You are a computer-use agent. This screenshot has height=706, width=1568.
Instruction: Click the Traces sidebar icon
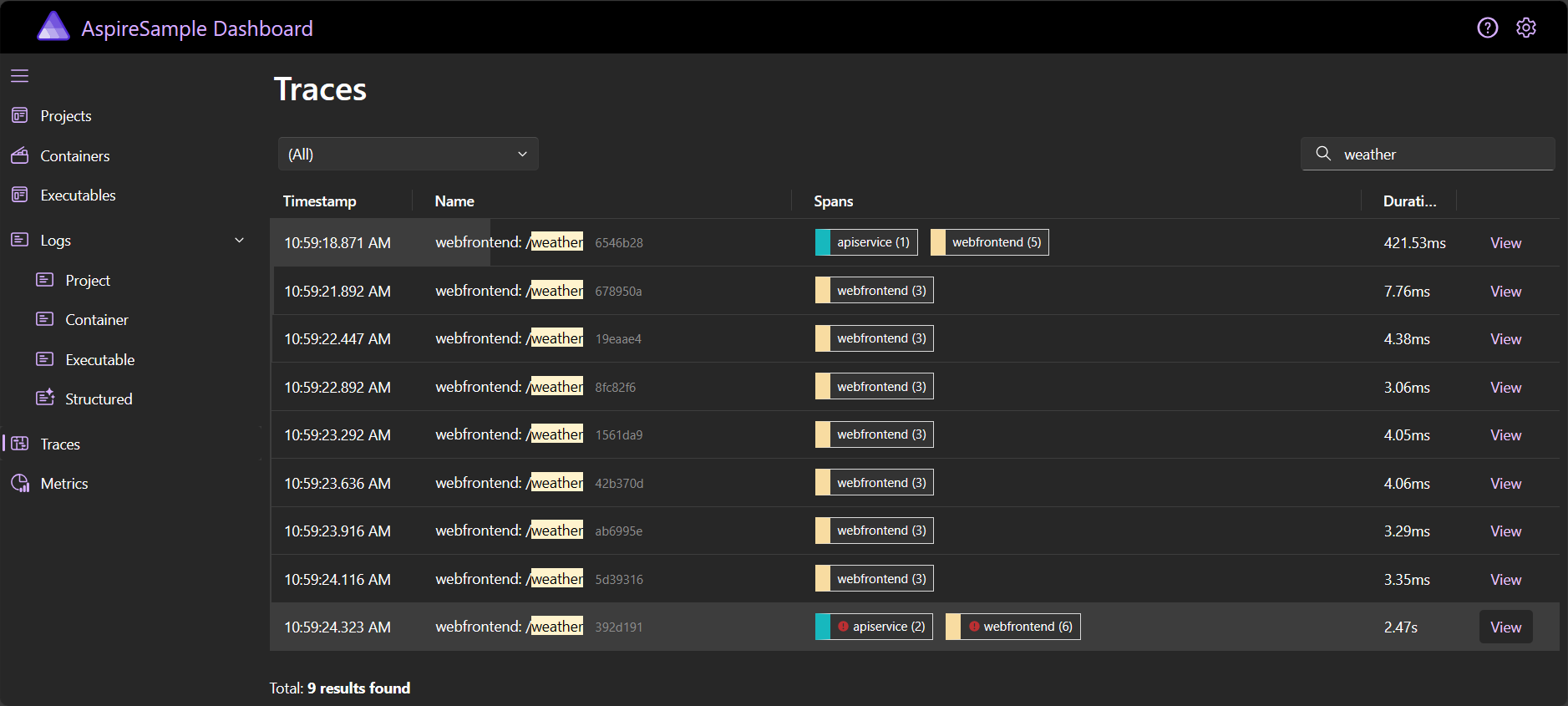[x=20, y=444]
